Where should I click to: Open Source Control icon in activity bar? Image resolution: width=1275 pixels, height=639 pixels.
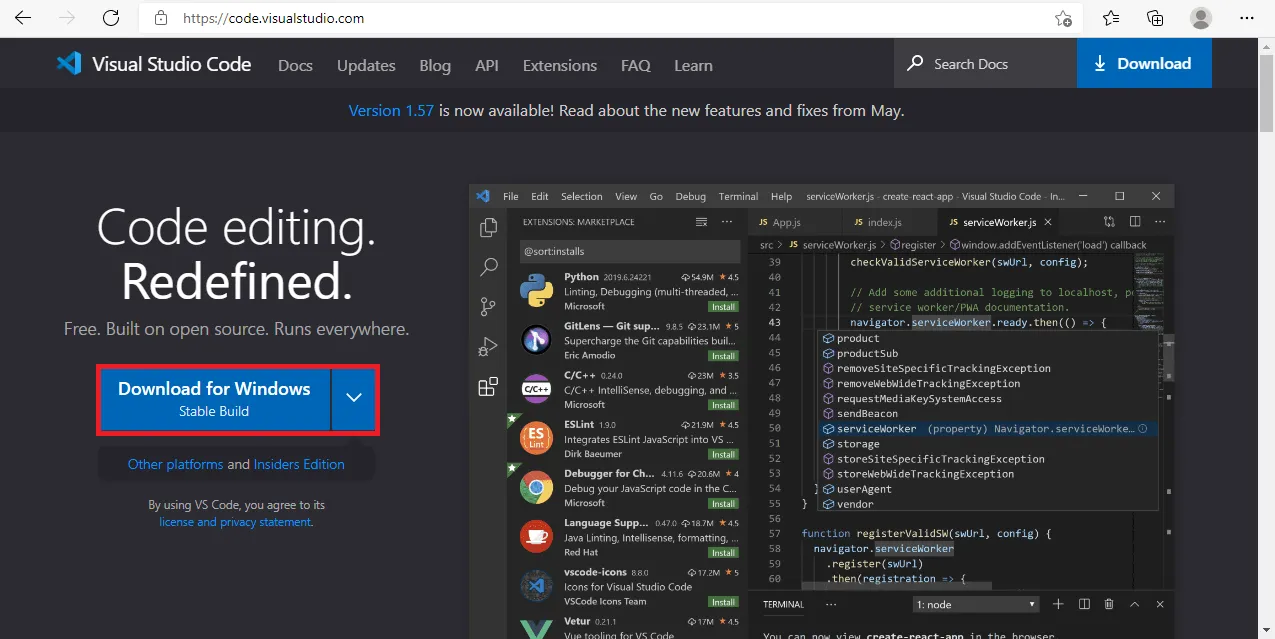coord(488,306)
